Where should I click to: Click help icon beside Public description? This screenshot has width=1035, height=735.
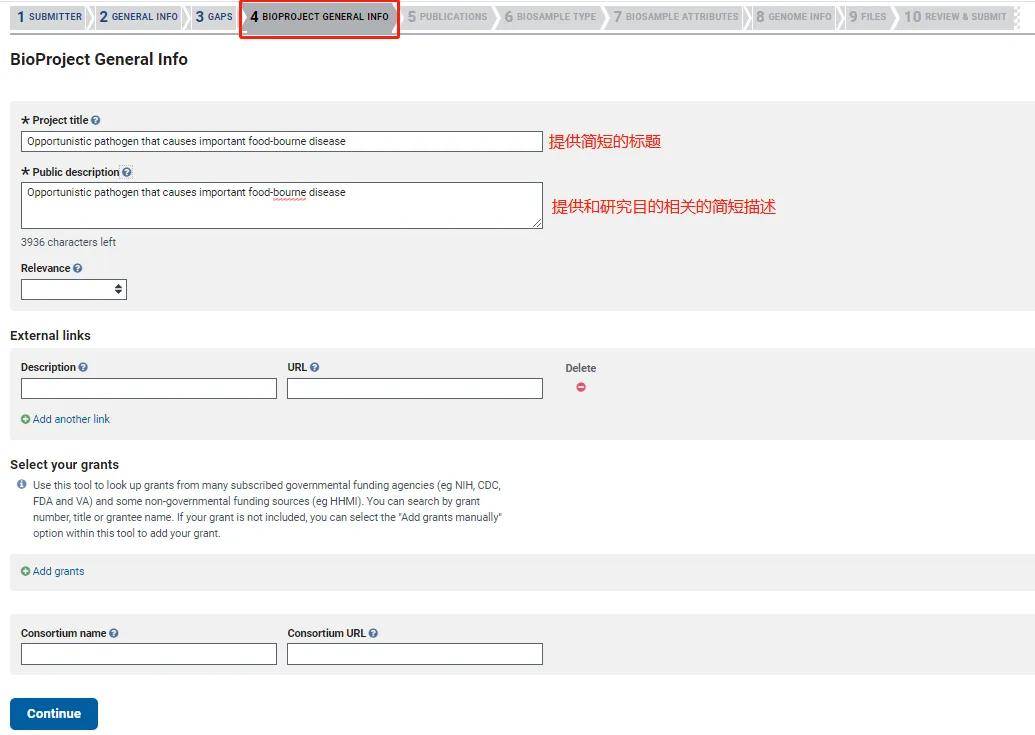pyautogui.click(x=127, y=172)
